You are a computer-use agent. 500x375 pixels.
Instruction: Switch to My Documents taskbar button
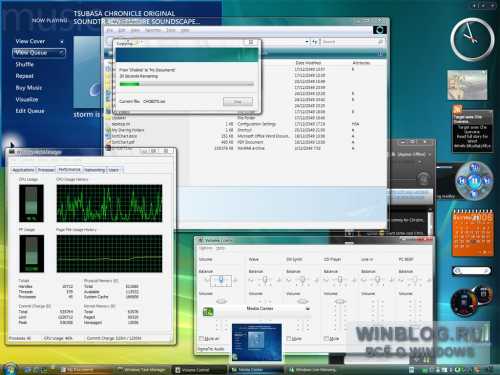pyautogui.click(x=85, y=370)
